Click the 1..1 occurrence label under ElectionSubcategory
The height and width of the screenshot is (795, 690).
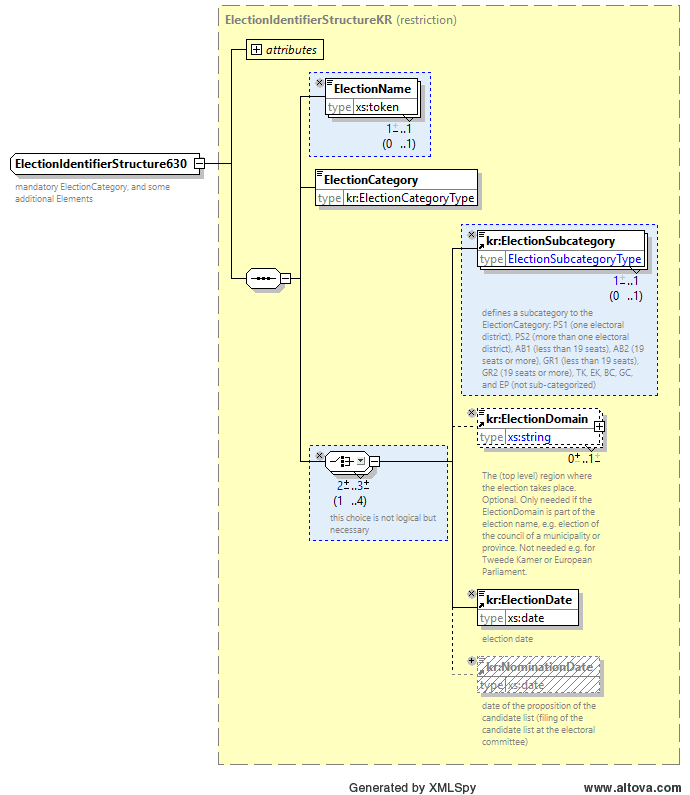coord(626,281)
